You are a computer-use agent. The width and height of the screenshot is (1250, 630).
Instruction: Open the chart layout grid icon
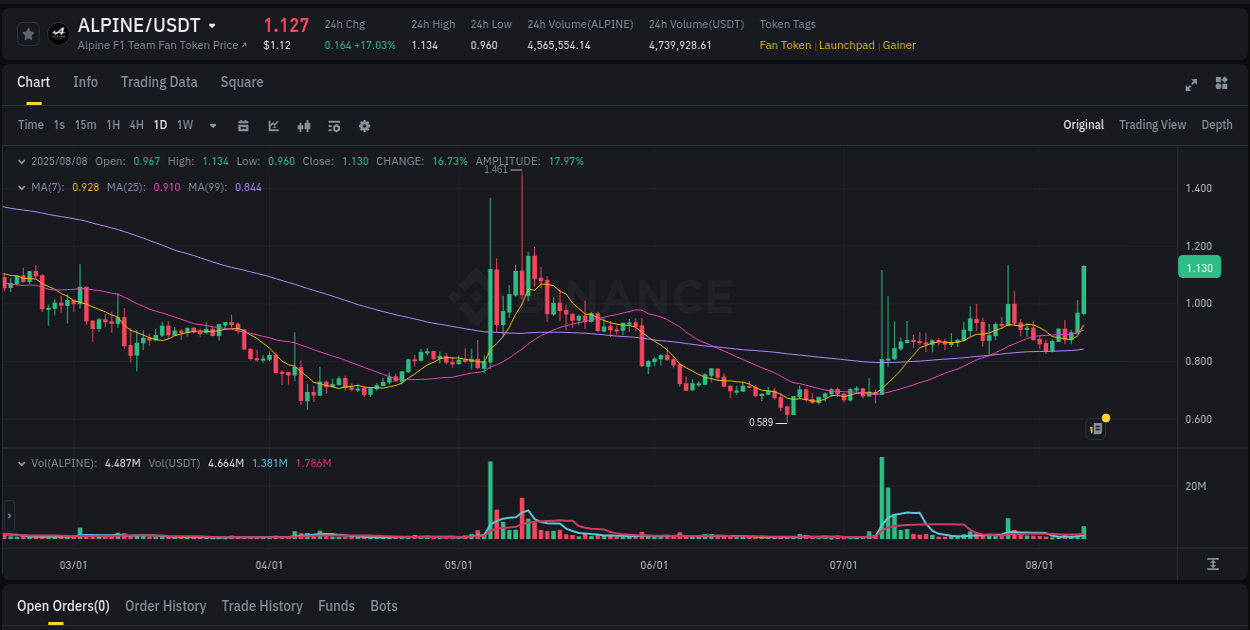click(1222, 83)
